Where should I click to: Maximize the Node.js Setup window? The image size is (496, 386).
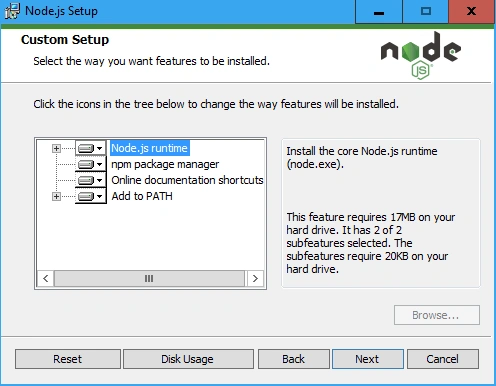pos(426,12)
